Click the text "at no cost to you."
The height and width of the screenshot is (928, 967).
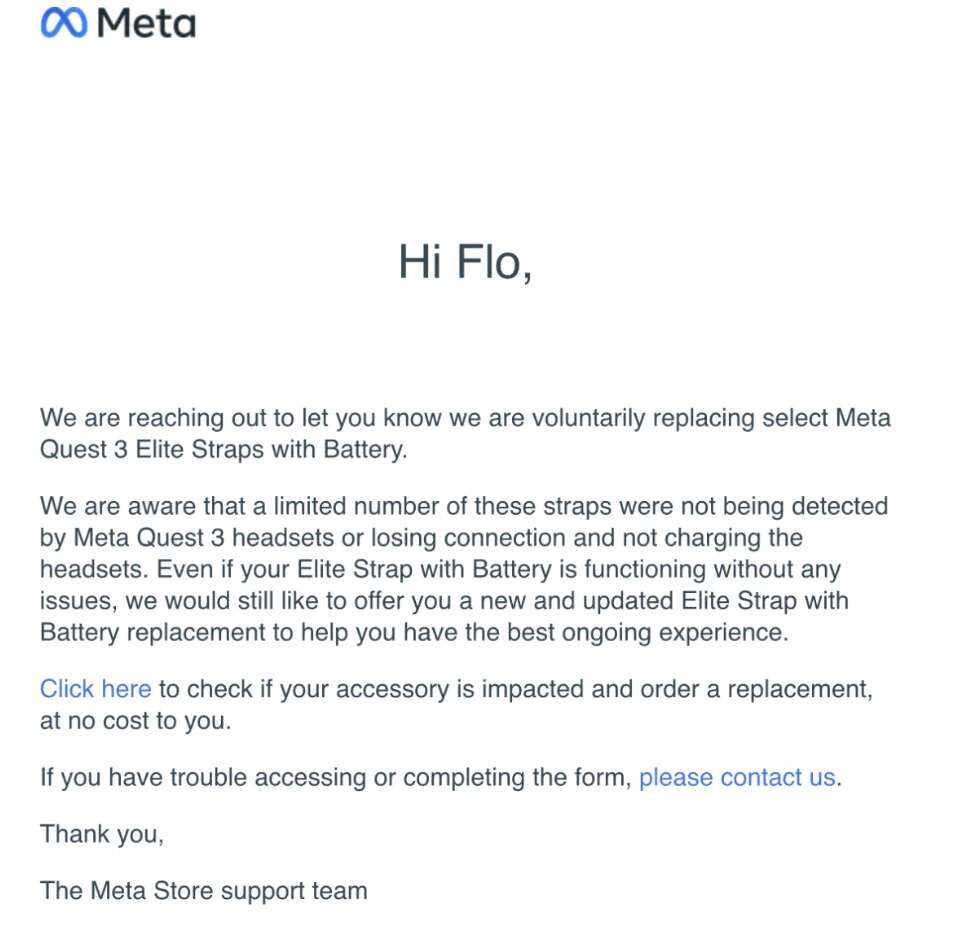(135, 720)
